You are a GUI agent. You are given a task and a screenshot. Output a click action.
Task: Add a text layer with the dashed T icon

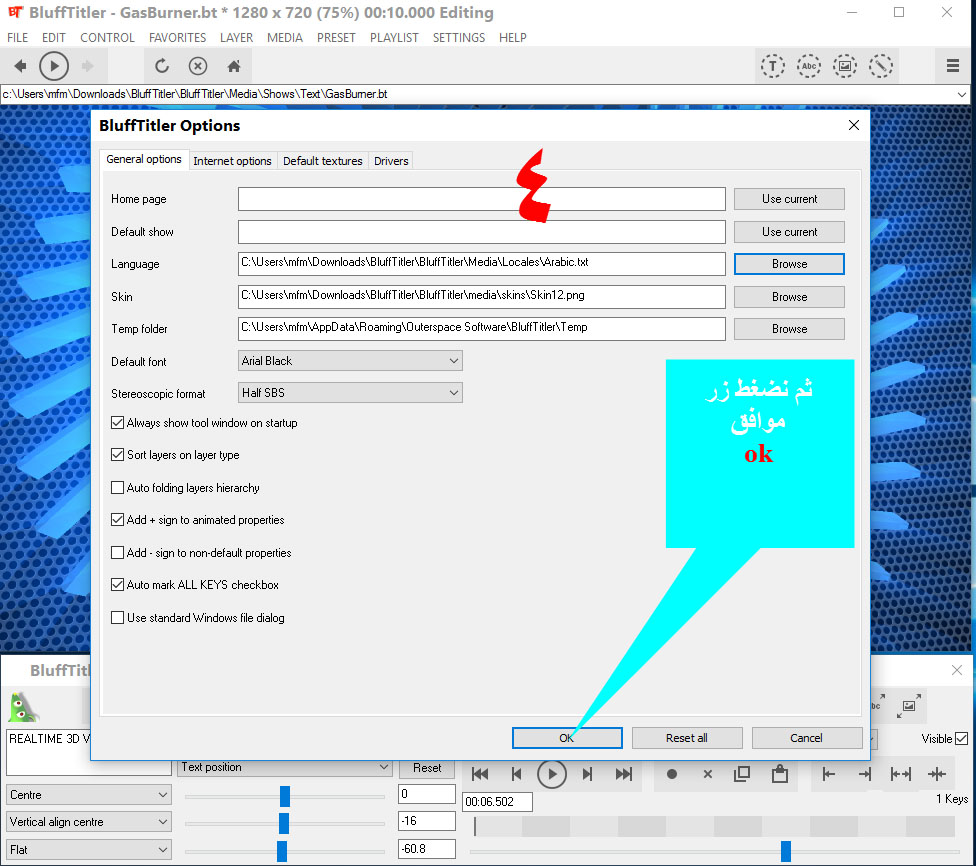click(x=772, y=66)
